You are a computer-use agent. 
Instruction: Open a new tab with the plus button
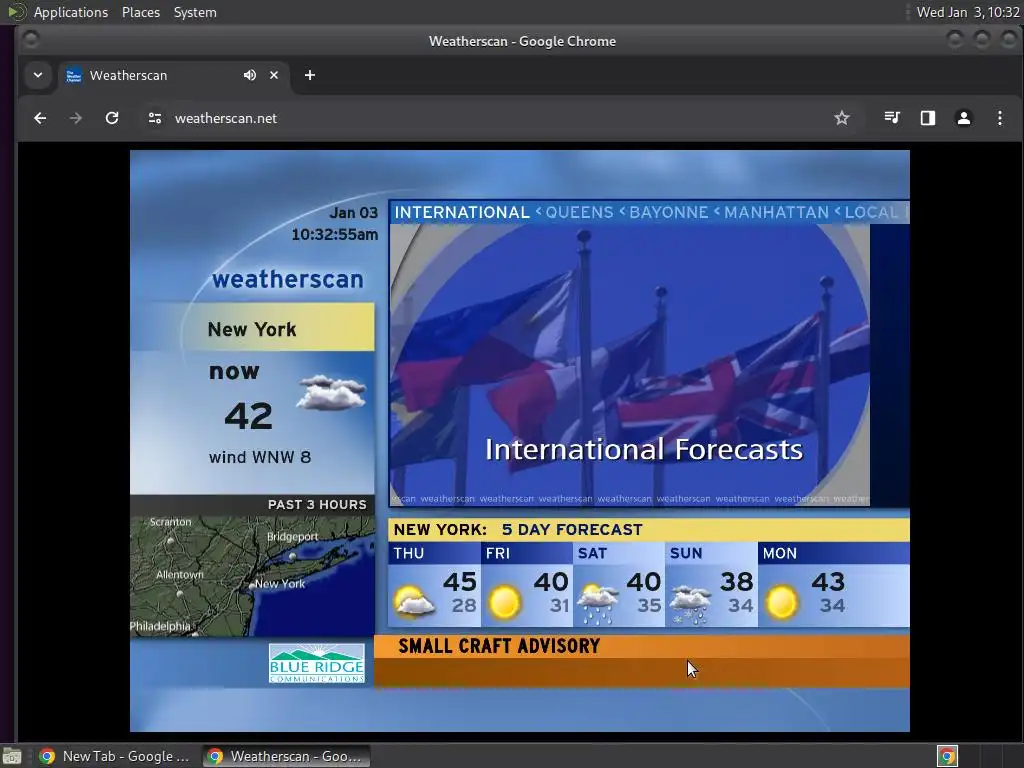310,75
